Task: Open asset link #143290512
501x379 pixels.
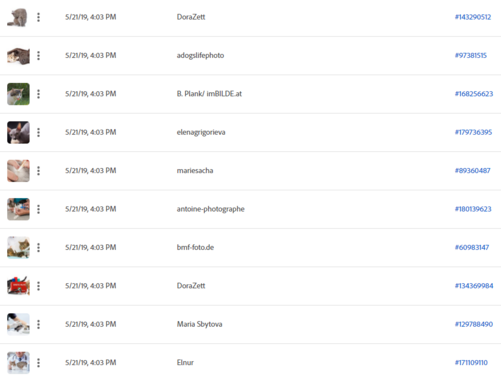Action: tap(473, 17)
